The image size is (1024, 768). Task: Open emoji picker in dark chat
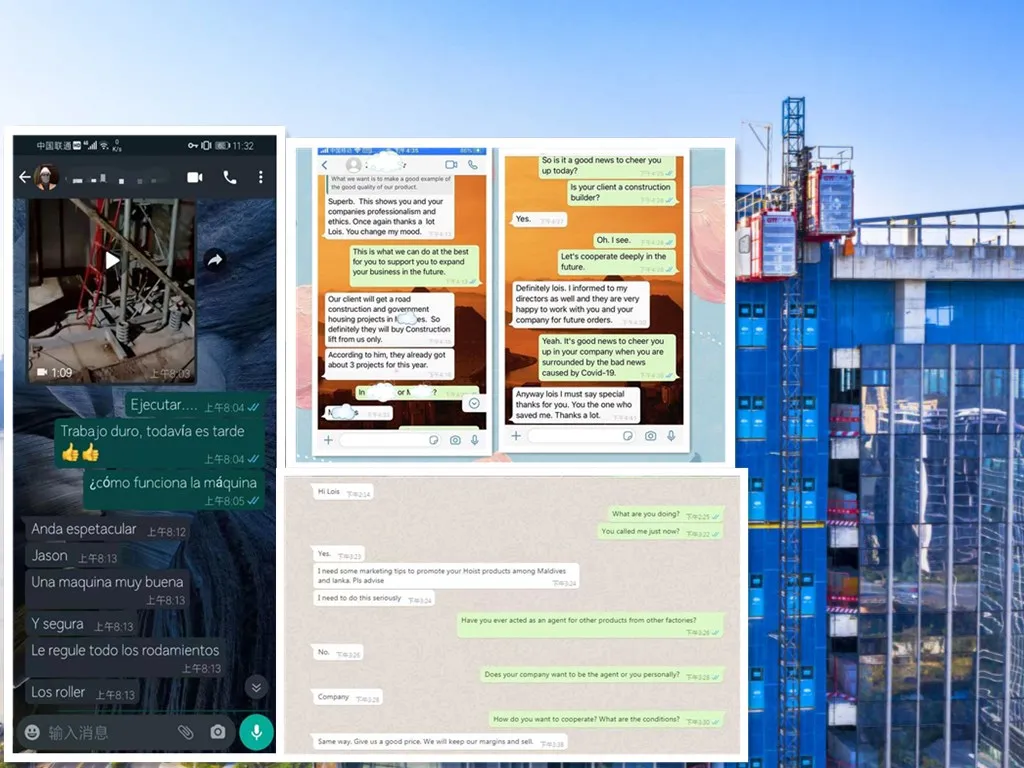point(32,732)
